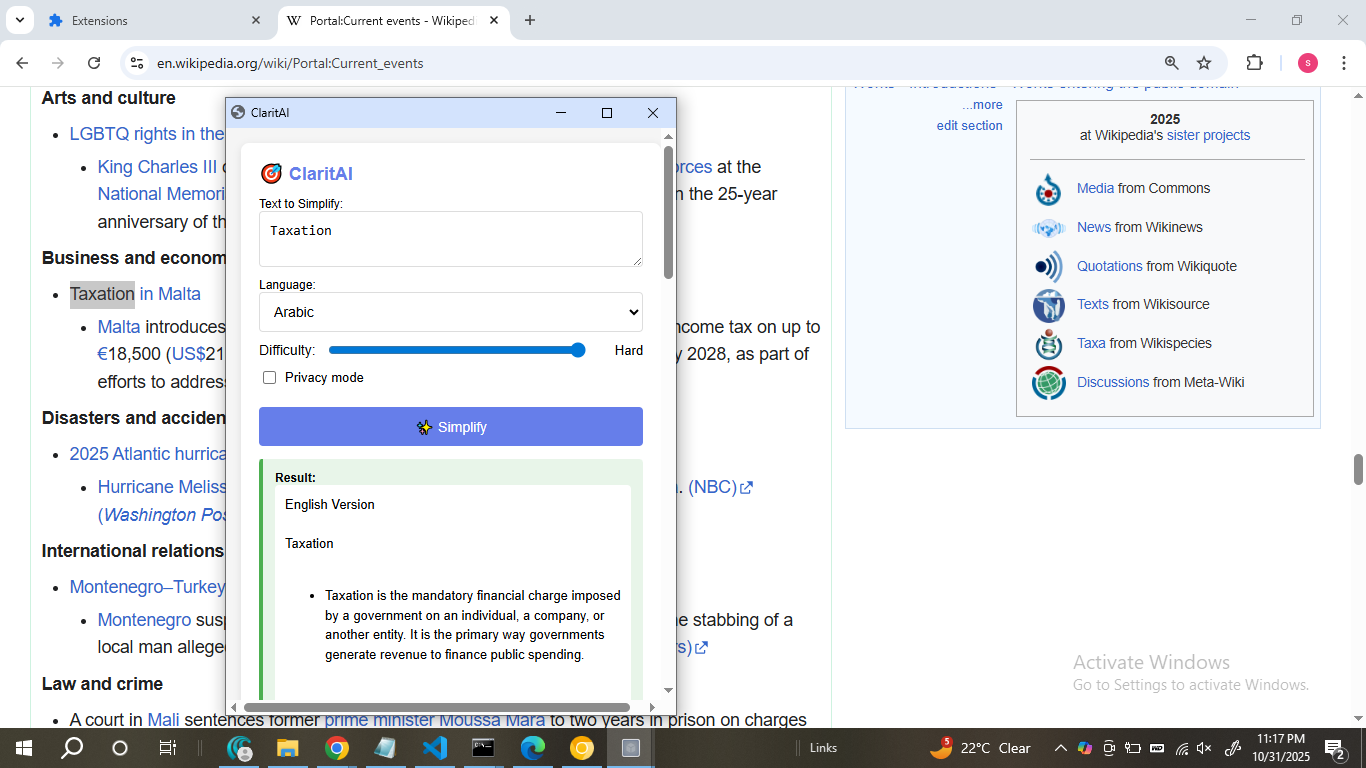
Task: Click the Wikimedia Commons logo icon
Action: point(1048,188)
